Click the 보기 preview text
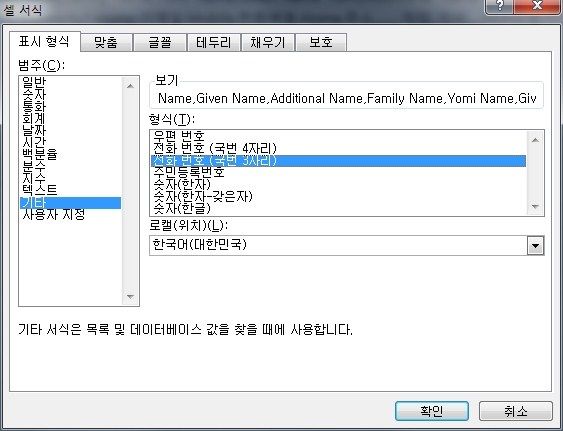This screenshot has width=563, height=431. (347, 98)
